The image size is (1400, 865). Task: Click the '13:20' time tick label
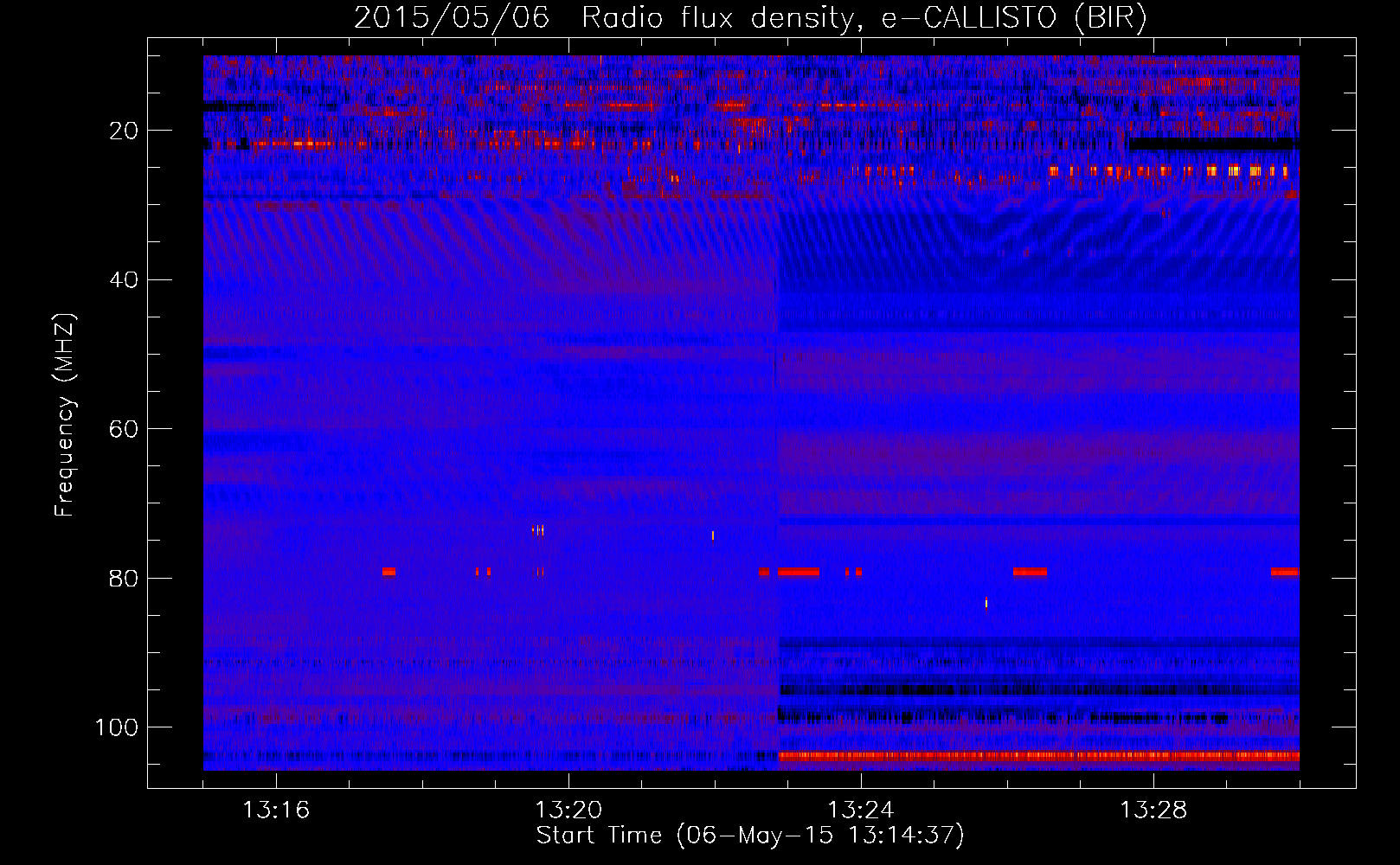[568, 811]
